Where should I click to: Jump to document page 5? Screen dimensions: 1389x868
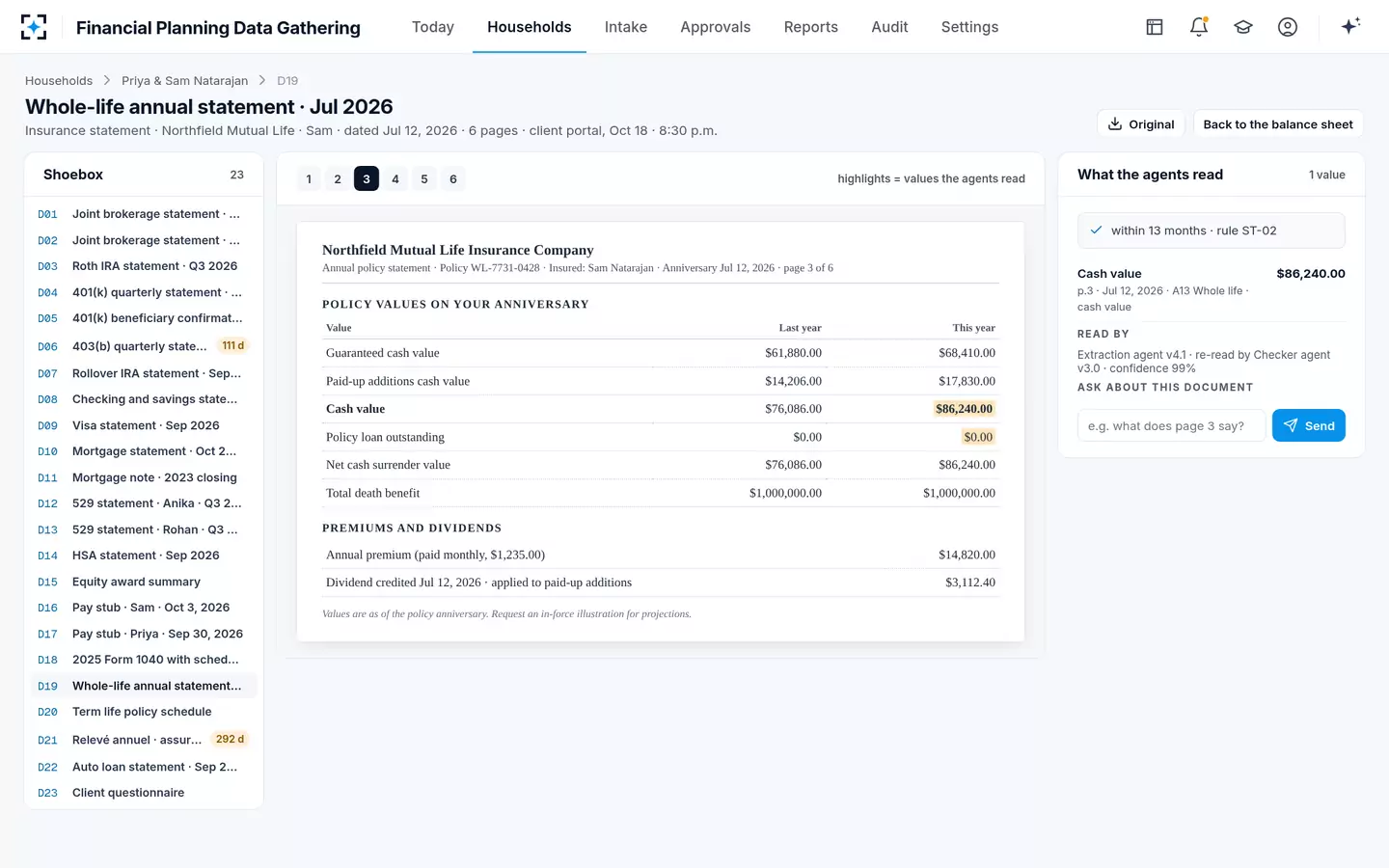(x=424, y=178)
